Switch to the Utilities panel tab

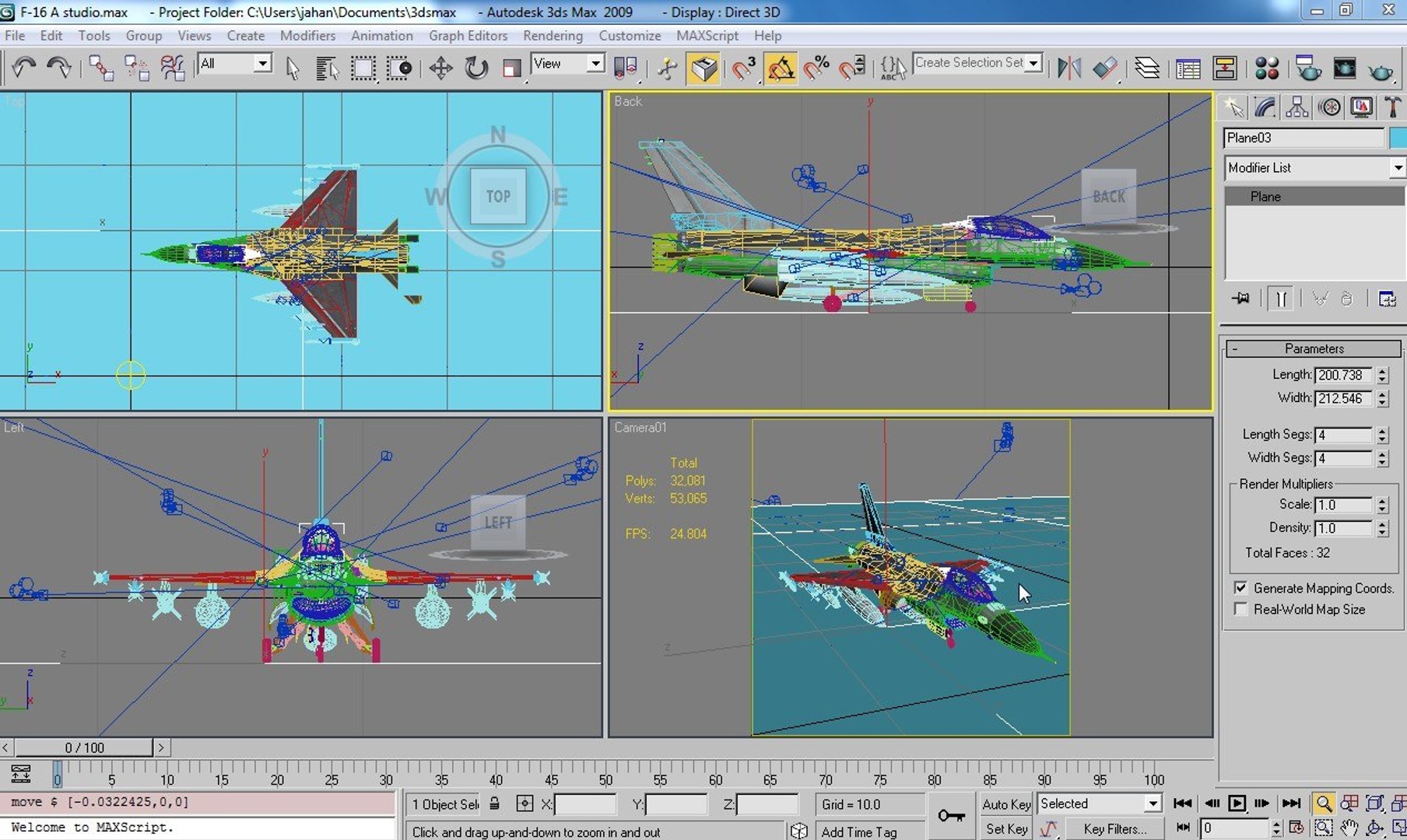point(1392,107)
